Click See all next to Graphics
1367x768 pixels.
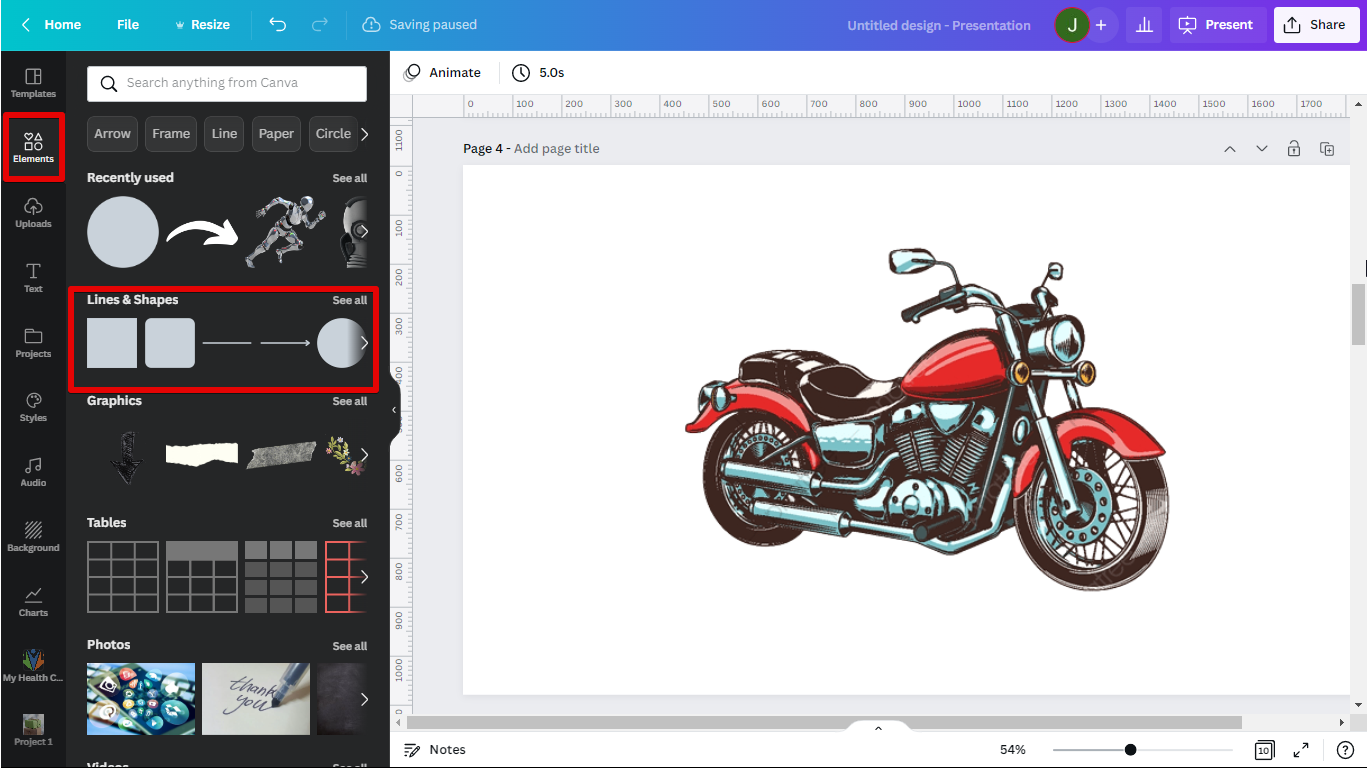[349, 401]
